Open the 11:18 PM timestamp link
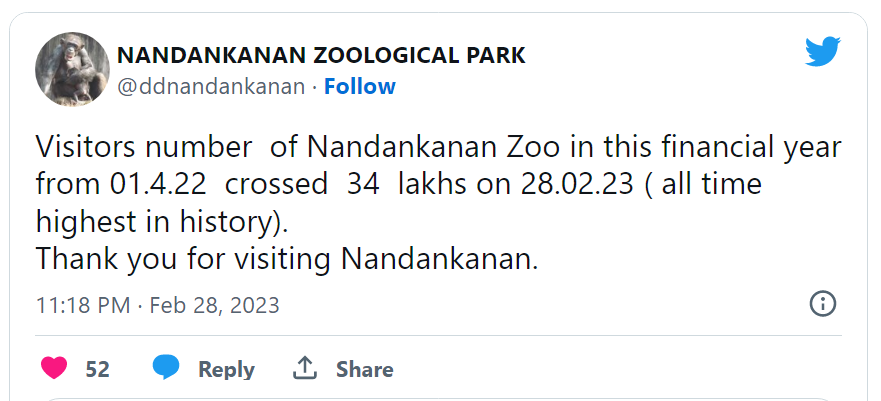The width and height of the screenshot is (881, 401). [82, 304]
